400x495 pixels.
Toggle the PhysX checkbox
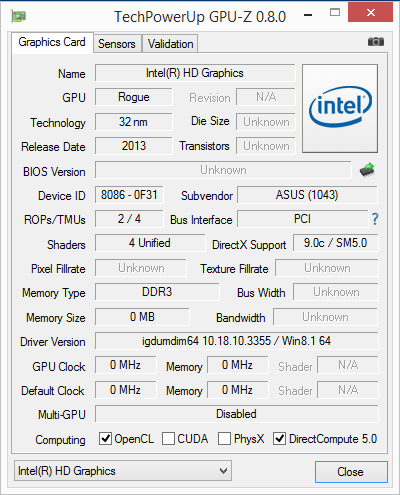click(x=224, y=439)
